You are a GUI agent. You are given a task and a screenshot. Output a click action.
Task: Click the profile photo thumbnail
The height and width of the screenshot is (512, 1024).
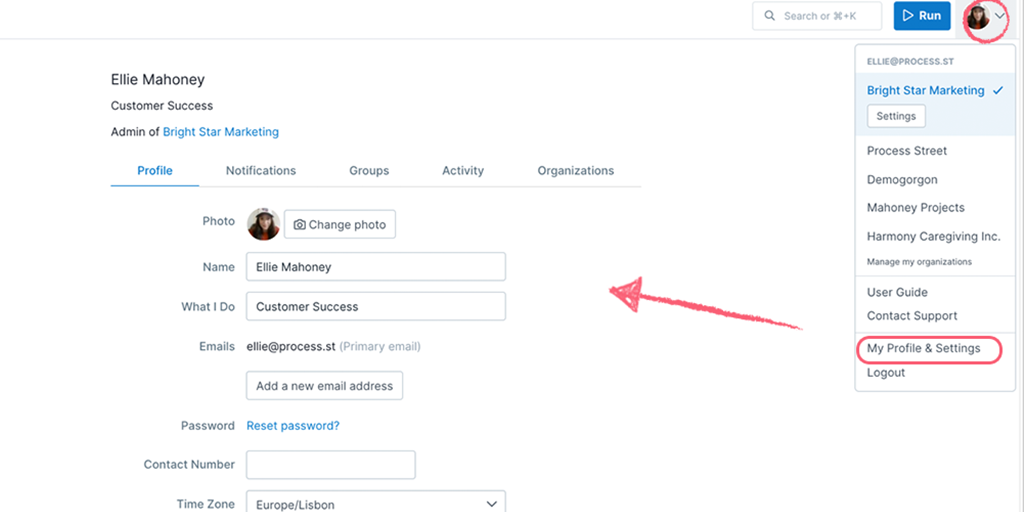(x=263, y=224)
